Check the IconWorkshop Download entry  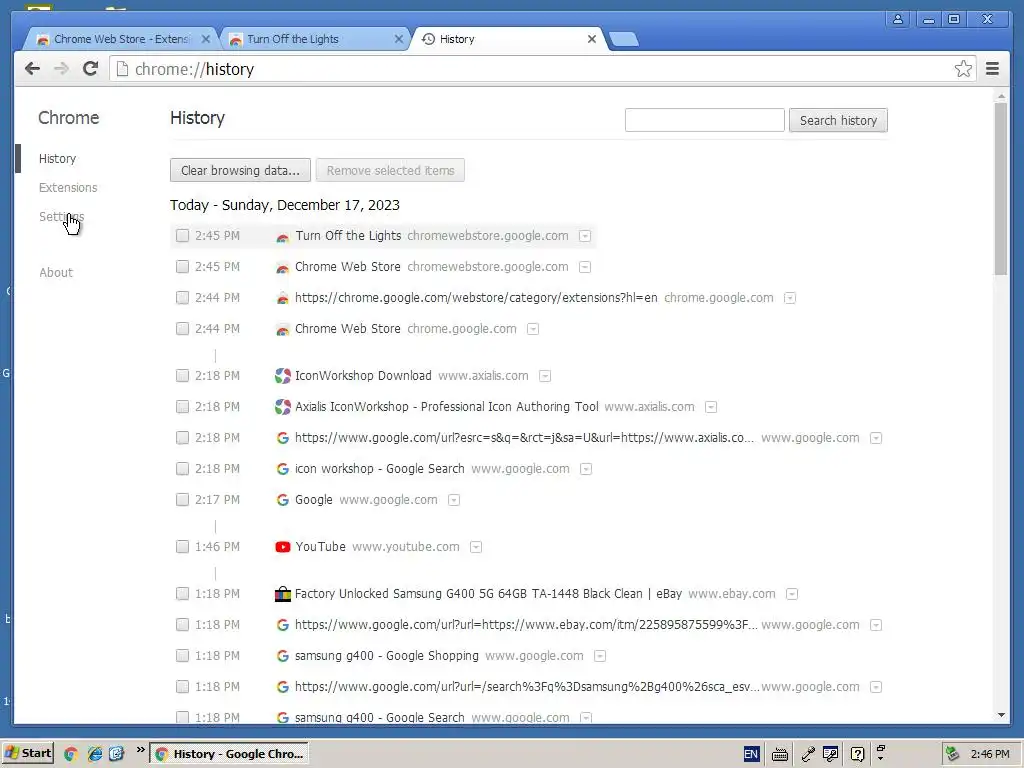point(182,376)
